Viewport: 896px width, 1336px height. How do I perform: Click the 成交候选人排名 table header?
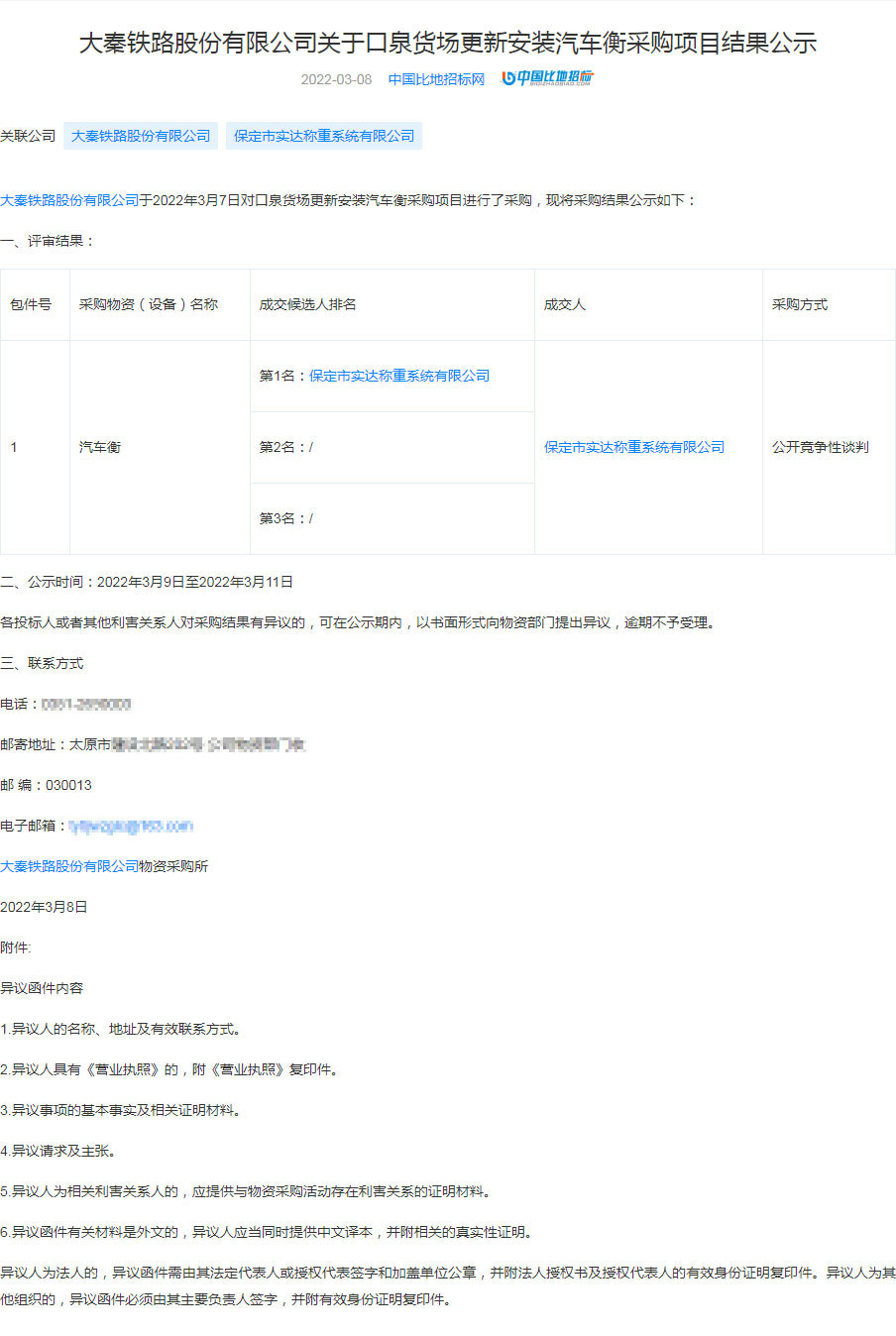307,304
